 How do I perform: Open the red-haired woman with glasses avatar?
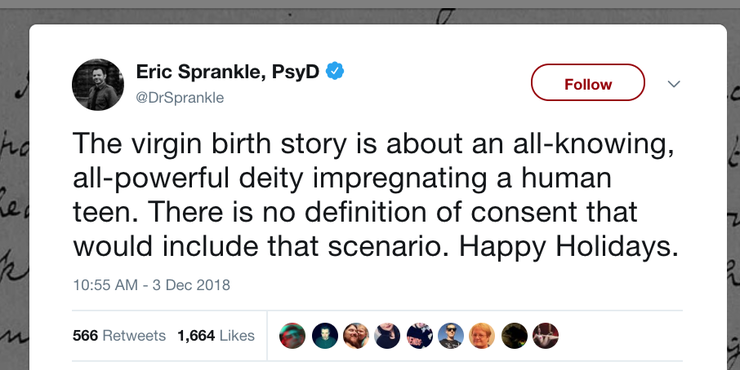(x=482, y=336)
